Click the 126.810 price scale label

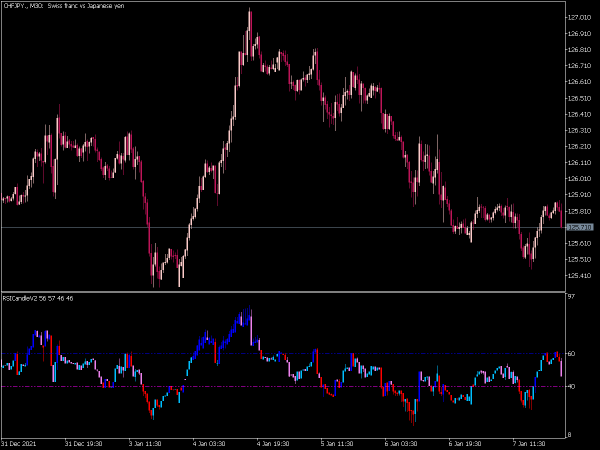[580, 49]
